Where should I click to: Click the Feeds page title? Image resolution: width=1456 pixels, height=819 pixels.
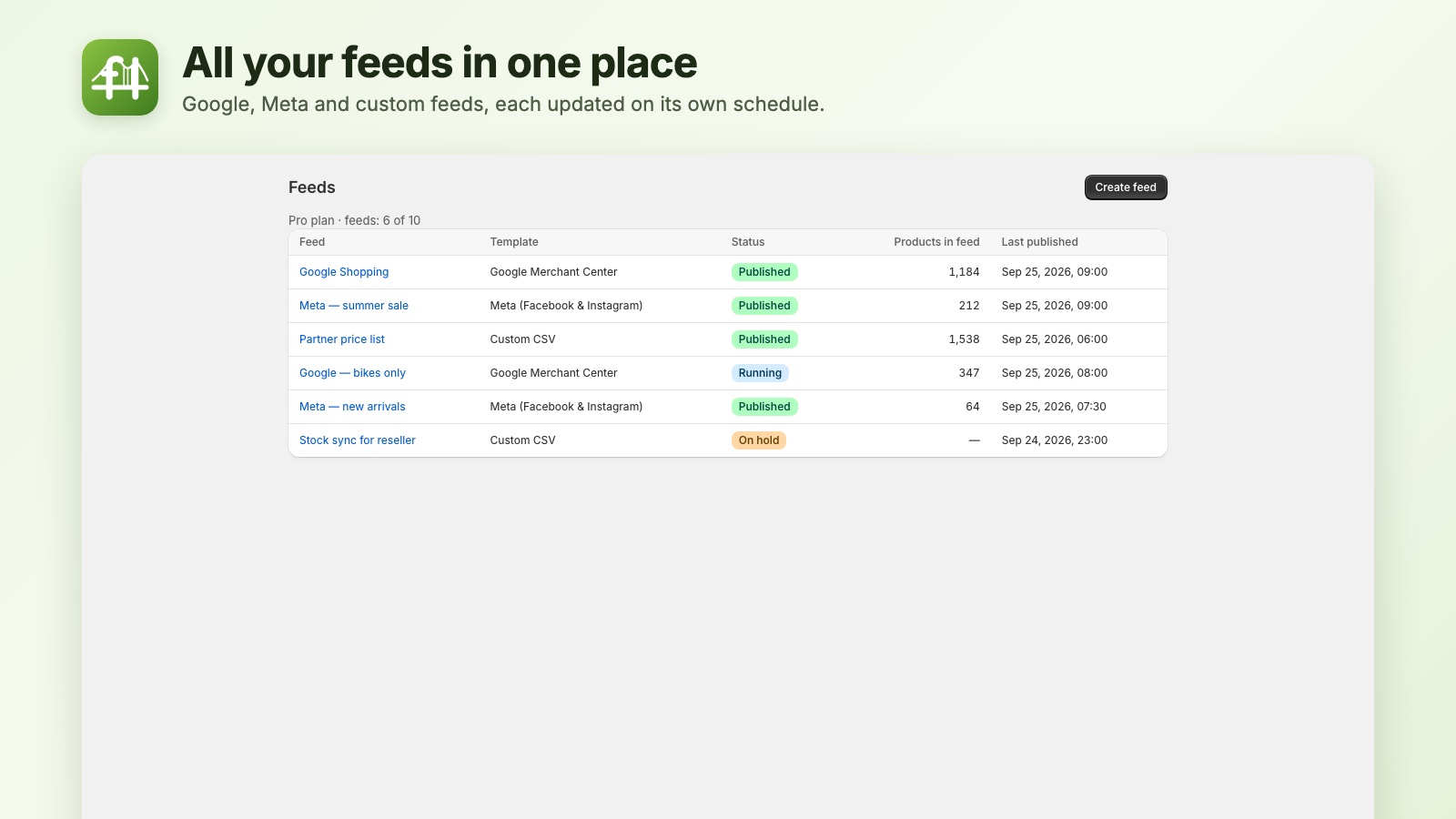312,187
